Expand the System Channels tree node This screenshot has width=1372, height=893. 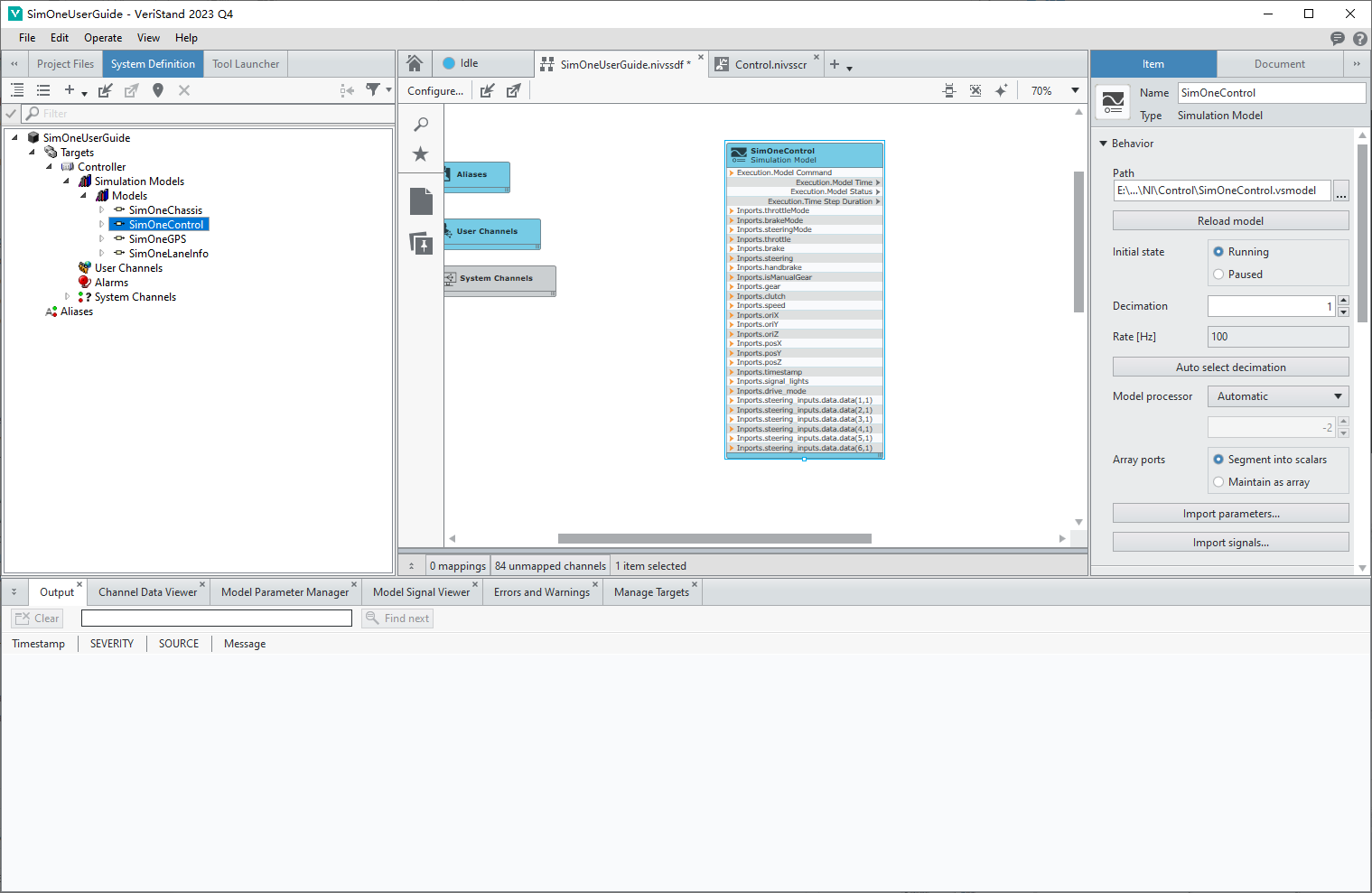coord(67,297)
